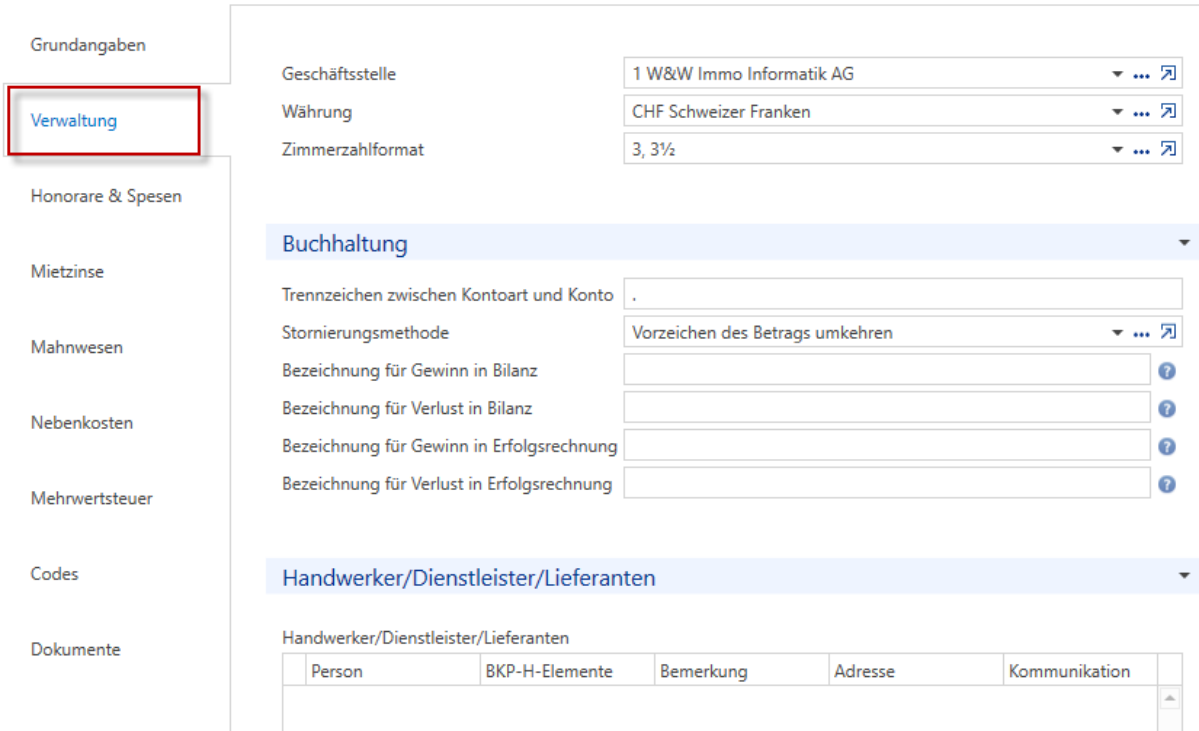This screenshot has height=731, width=1199.
Task: Open the Zimmerzahlformat record link icon
Action: click(1168, 148)
